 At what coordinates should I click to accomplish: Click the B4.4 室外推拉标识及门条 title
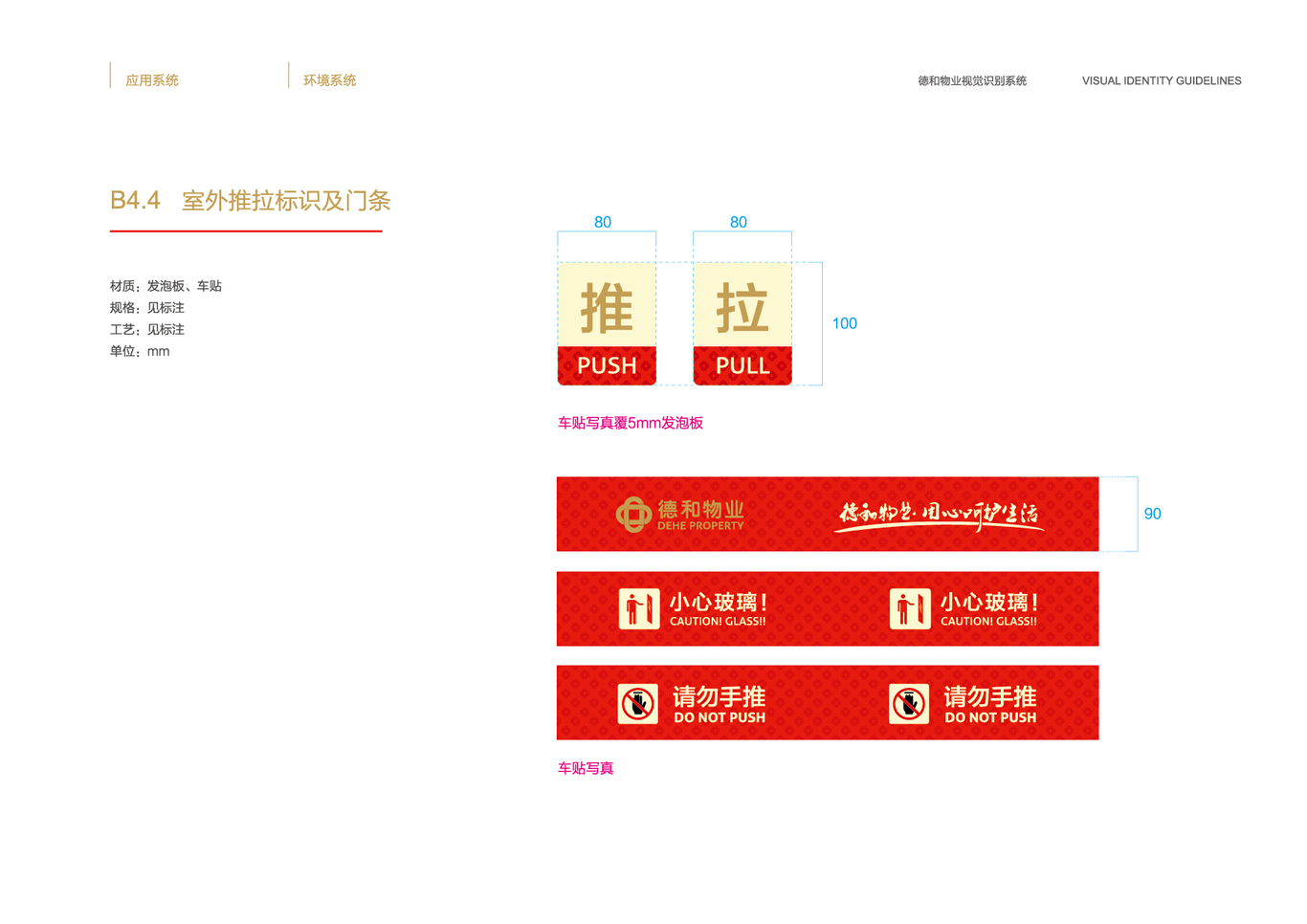251,201
